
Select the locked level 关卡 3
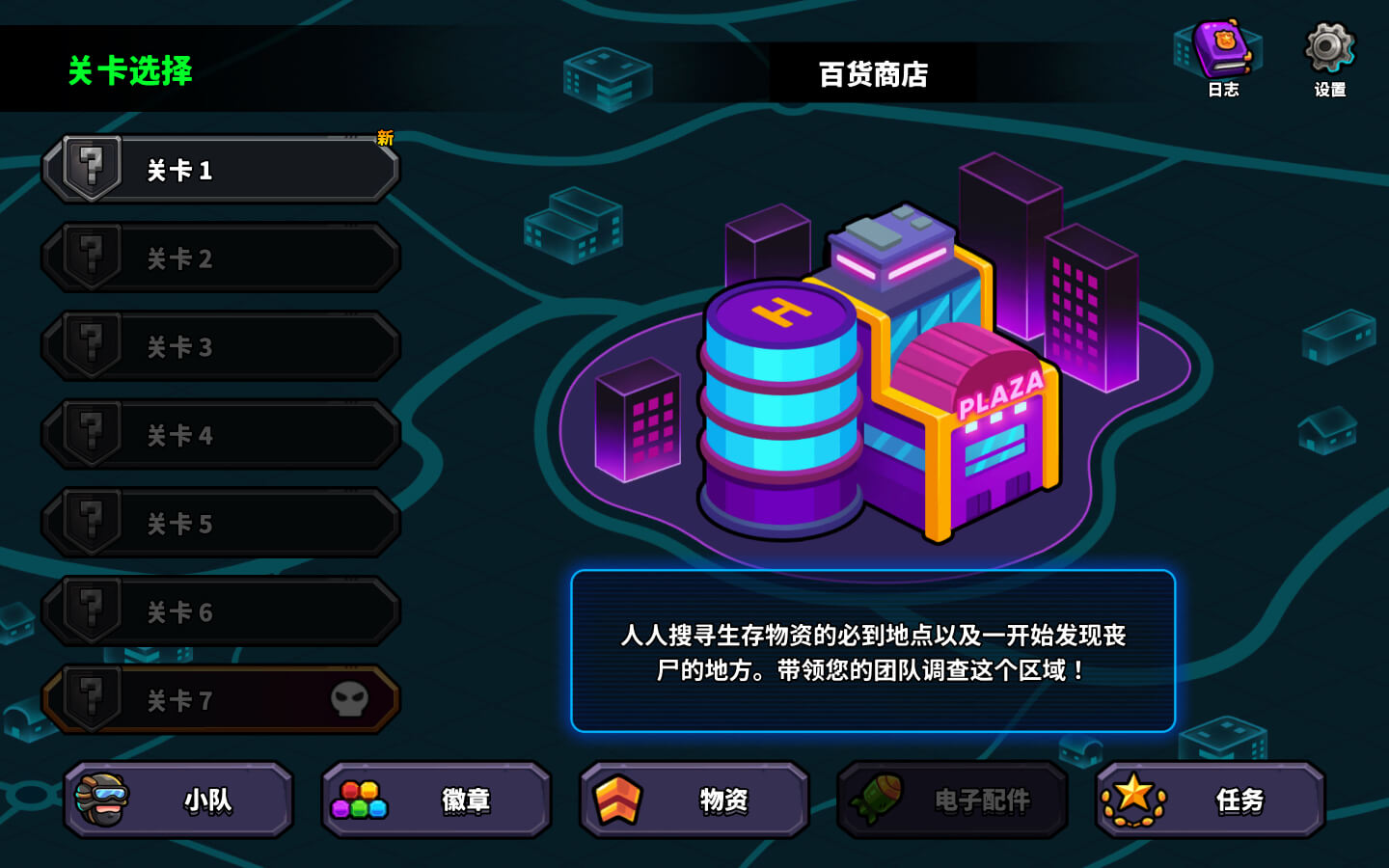pyautogui.click(x=221, y=346)
